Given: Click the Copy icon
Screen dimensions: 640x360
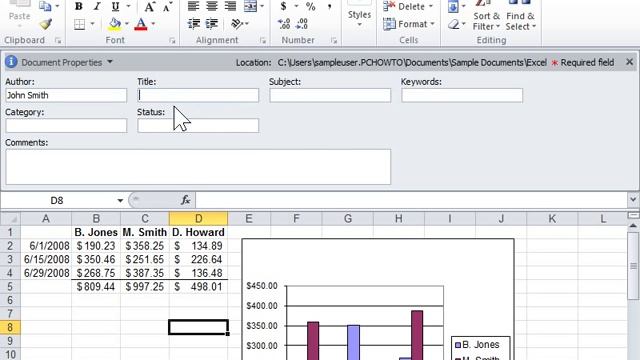Looking at the screenshot, I should point(45,6).
